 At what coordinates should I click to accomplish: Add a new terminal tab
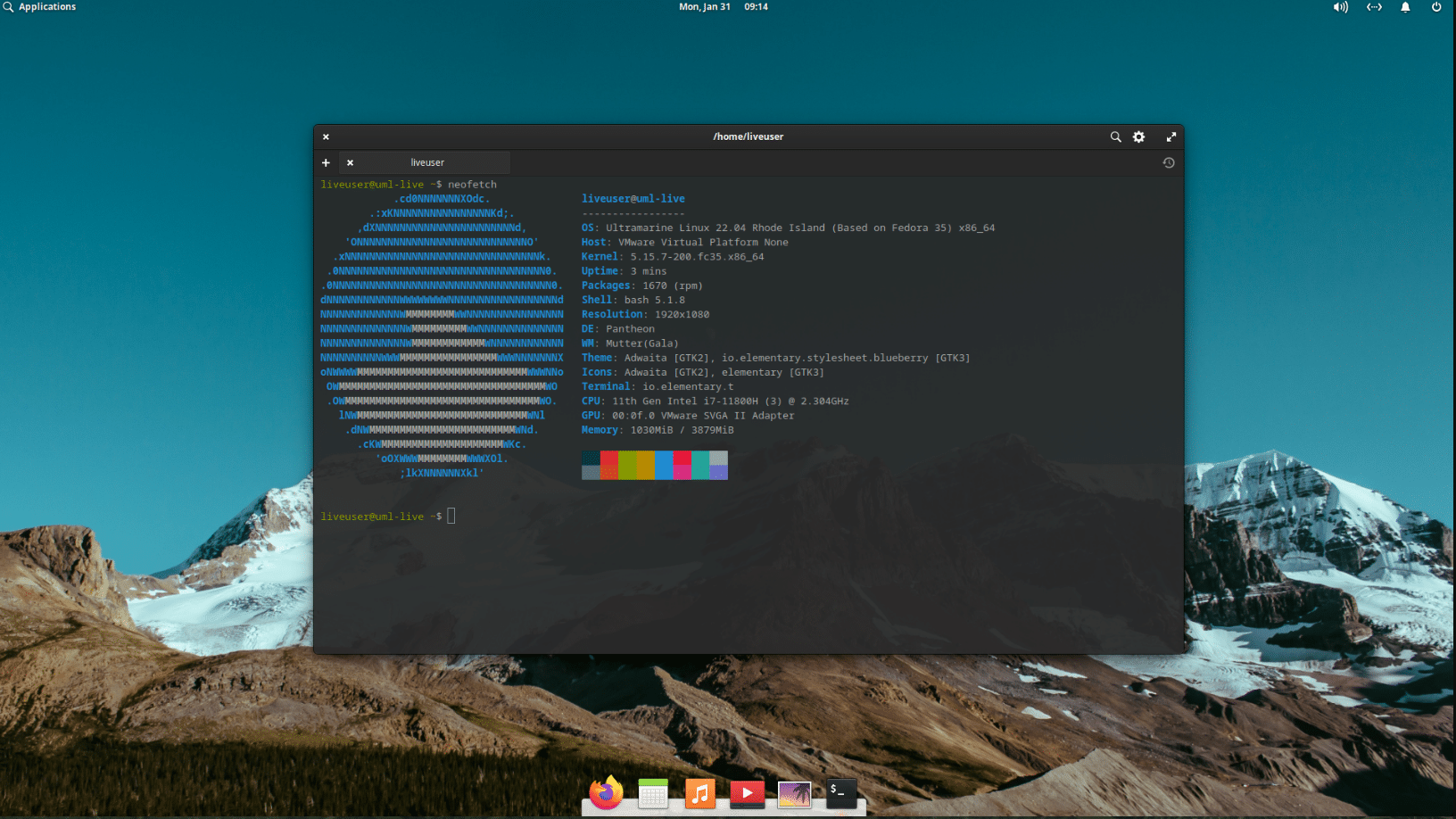(326, 162)
